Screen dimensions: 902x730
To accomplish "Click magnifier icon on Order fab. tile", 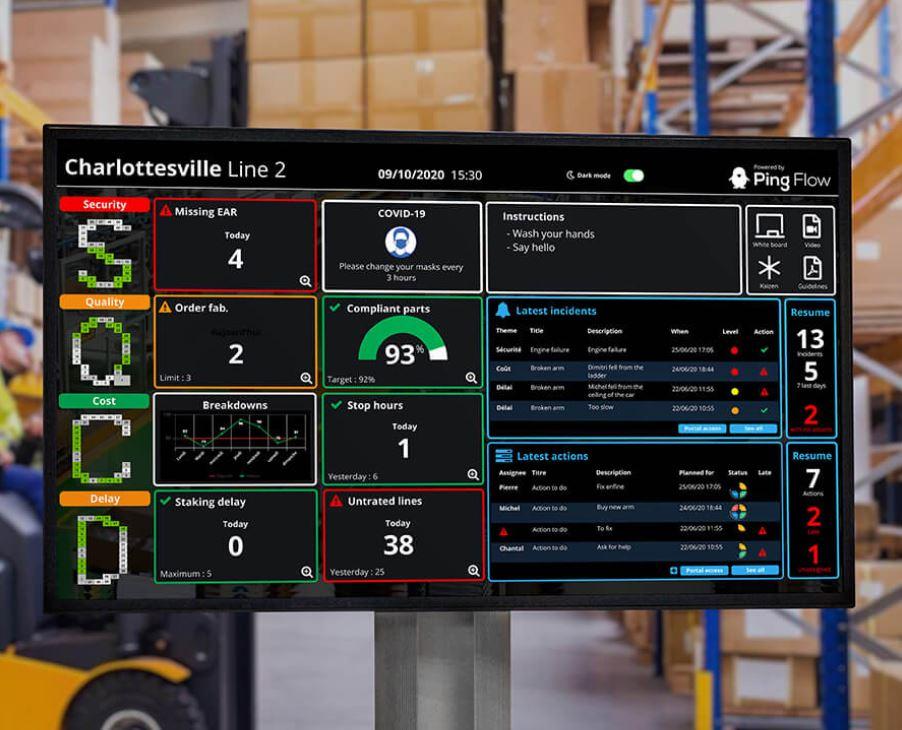I will tap(307, 378).
